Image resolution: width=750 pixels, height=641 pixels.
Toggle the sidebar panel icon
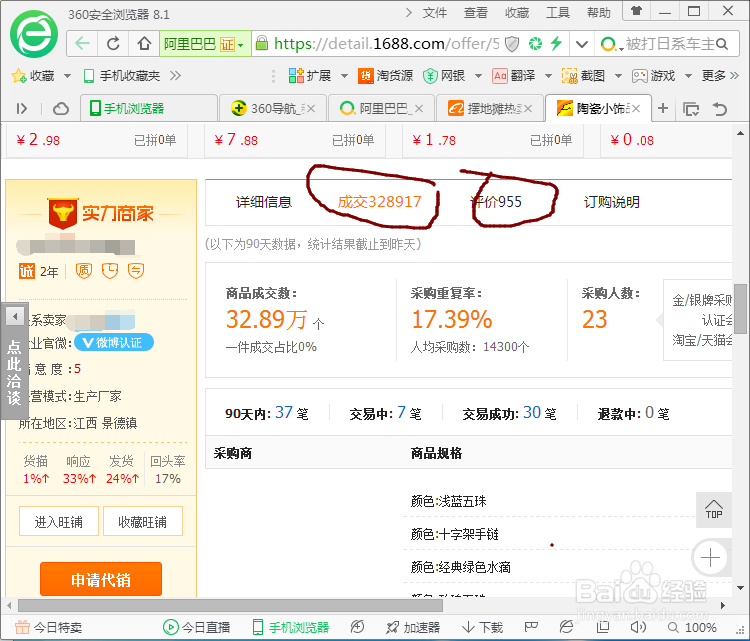(x=22, y=109)
